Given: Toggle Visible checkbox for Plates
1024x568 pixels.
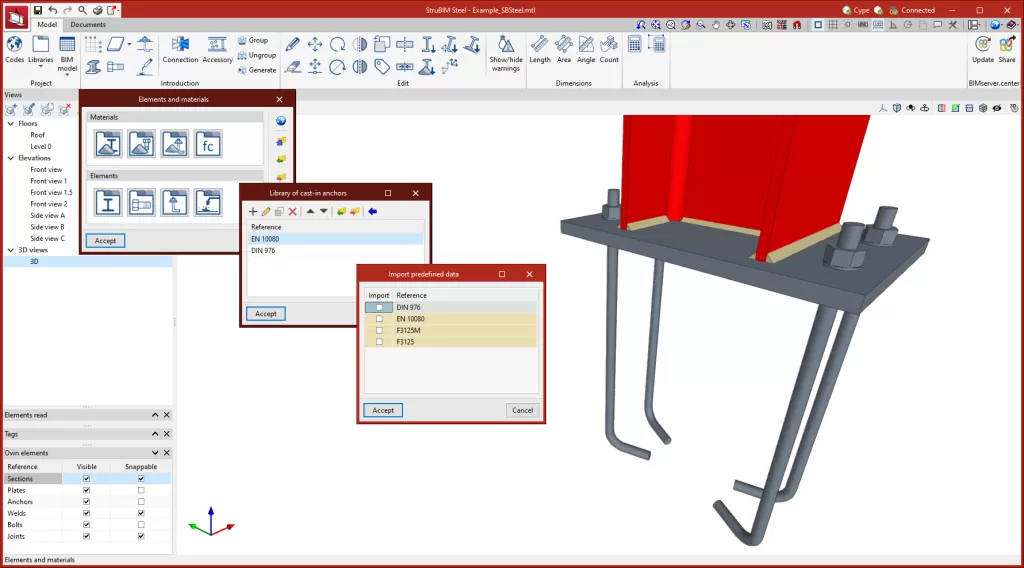Looking at the screenshot, I should click(87, 491).
